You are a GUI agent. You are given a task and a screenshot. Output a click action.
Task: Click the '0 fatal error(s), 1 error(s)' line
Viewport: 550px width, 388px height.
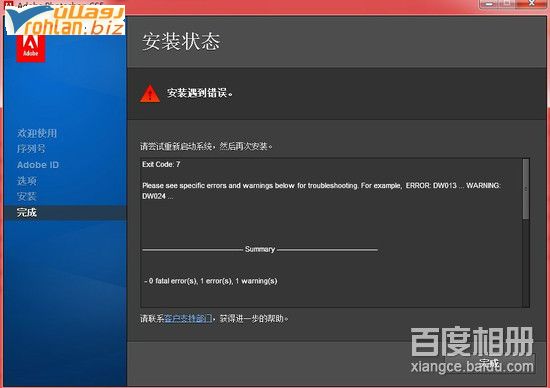tap(211, 281)
